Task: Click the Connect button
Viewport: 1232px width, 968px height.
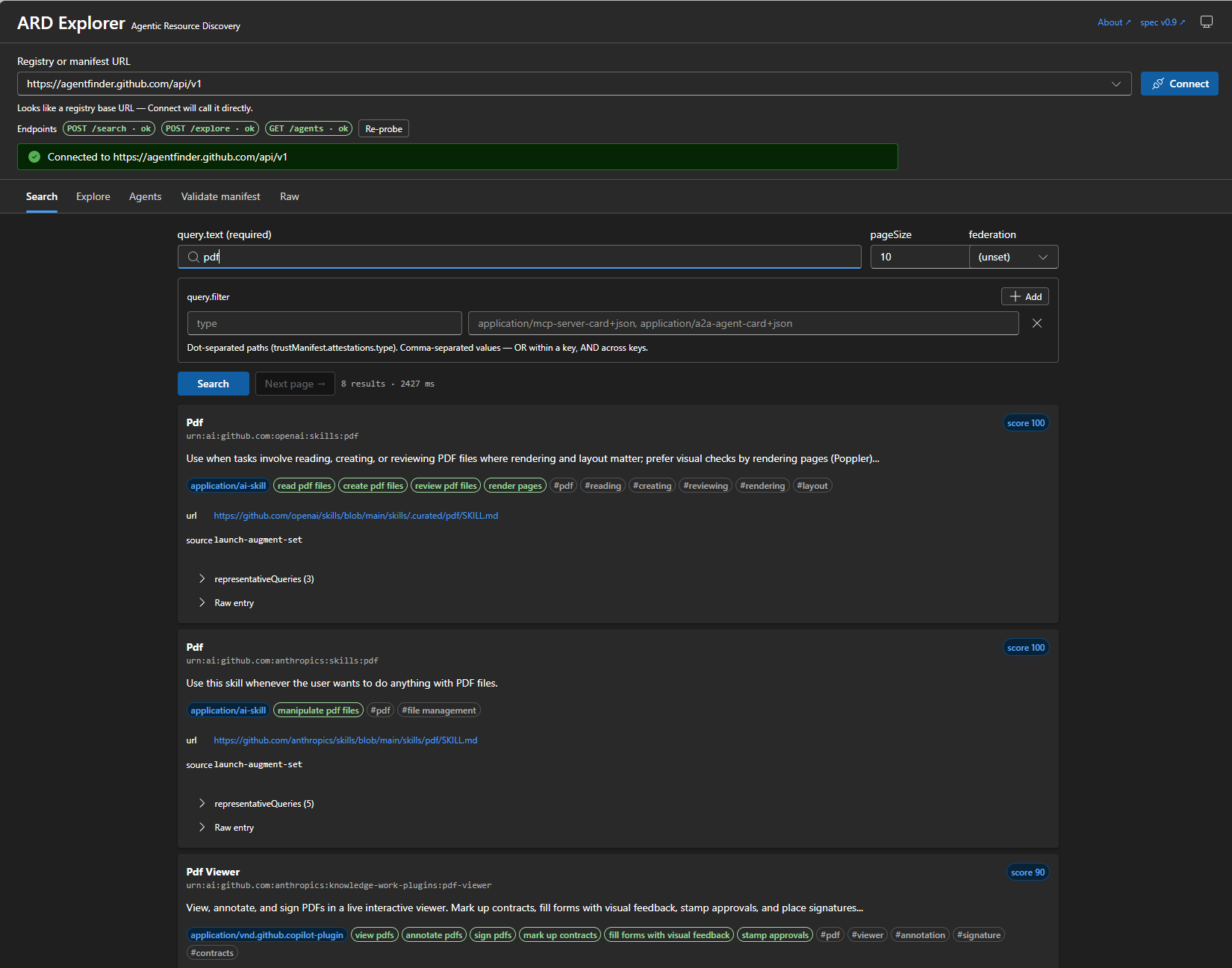Action: [x=1179, y=84]
